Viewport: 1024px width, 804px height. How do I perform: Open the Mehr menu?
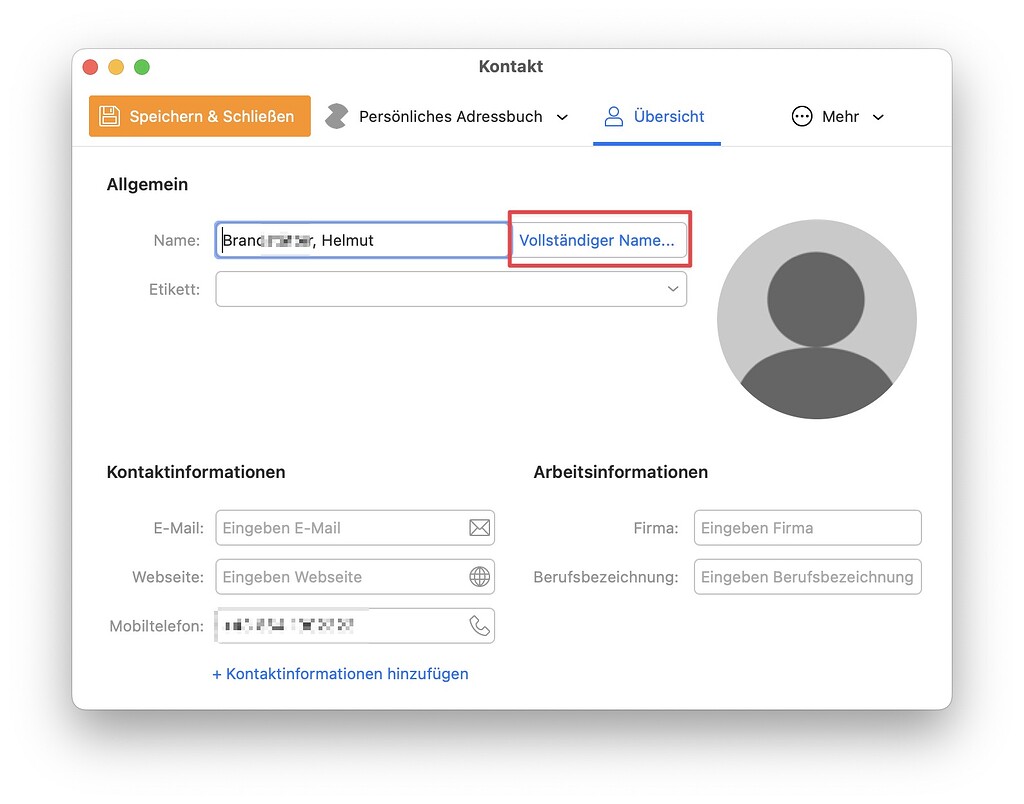tap(838, 116)
